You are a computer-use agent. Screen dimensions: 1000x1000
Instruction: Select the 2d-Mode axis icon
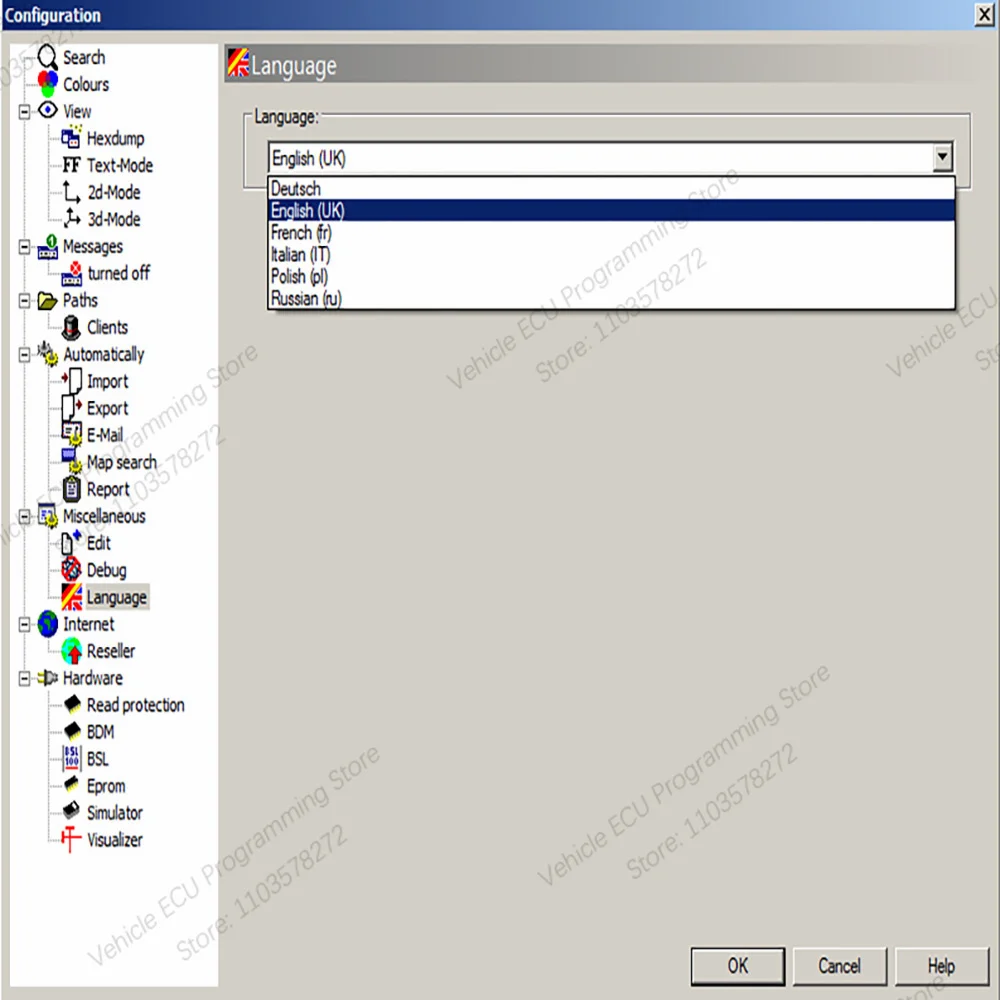click(x=71, y=192)
